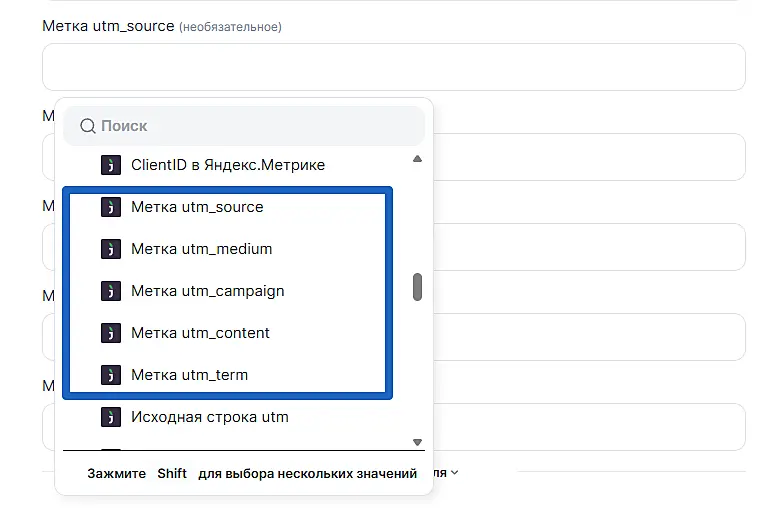The width and height of the screenshot is (779, 518).
Task: Pick the Метка utm_medium list entry
Action: coord(201,249)
